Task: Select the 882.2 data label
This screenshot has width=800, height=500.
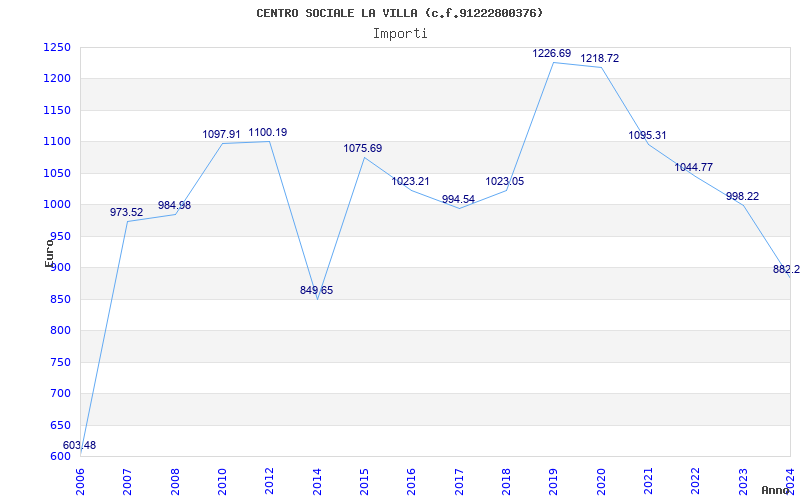Action: (786, 269)
